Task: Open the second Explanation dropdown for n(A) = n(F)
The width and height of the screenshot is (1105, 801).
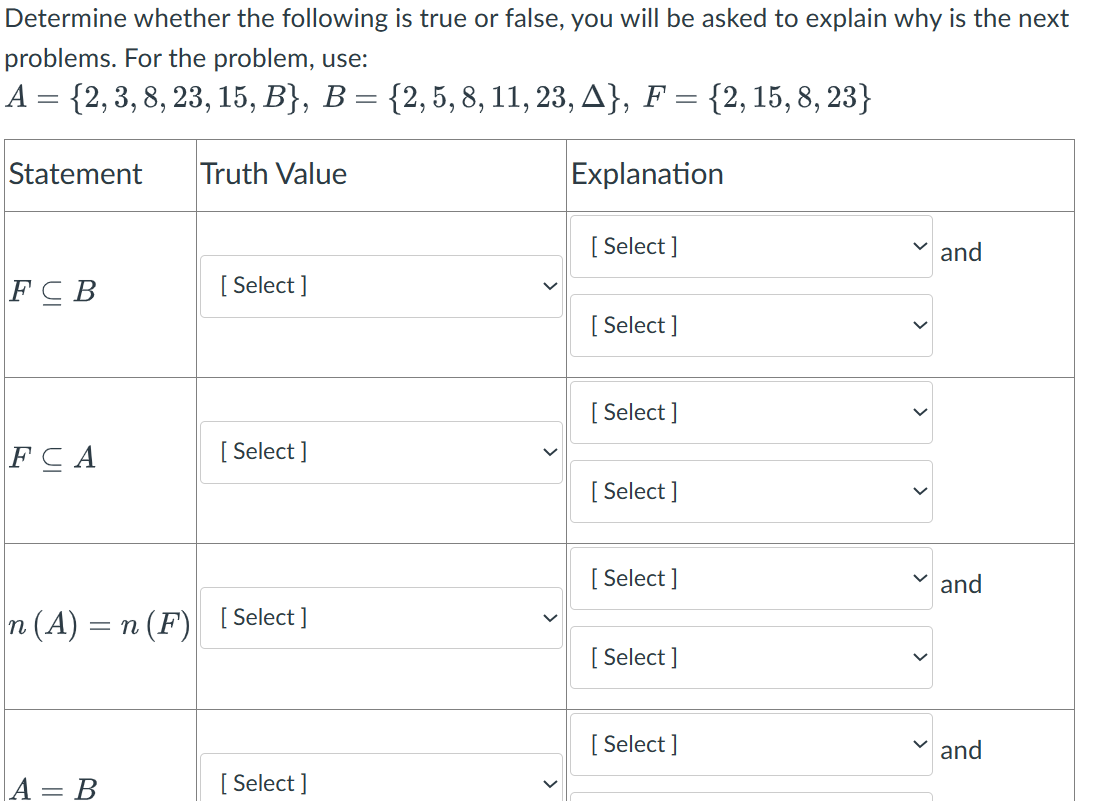Action: (750, 657)
